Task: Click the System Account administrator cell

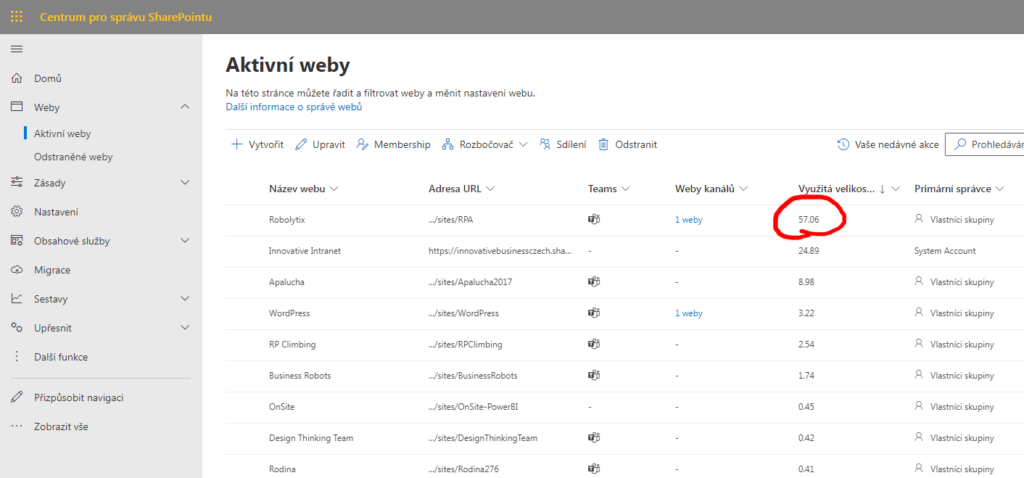Action: pyautogui.click(x=945, y=251)
